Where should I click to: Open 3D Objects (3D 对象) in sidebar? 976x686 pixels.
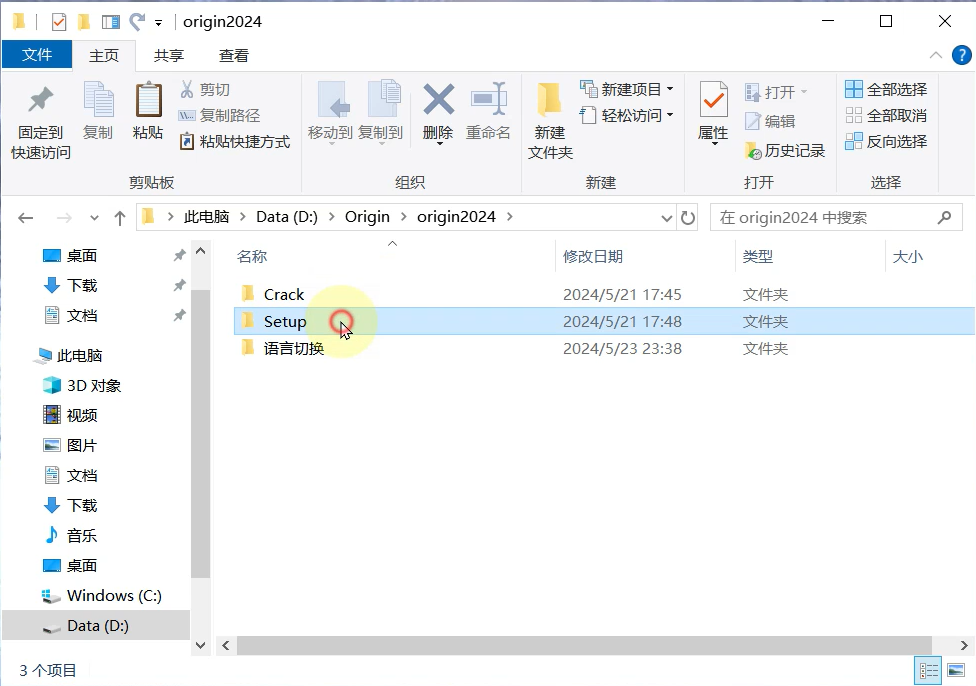(93, 386)
